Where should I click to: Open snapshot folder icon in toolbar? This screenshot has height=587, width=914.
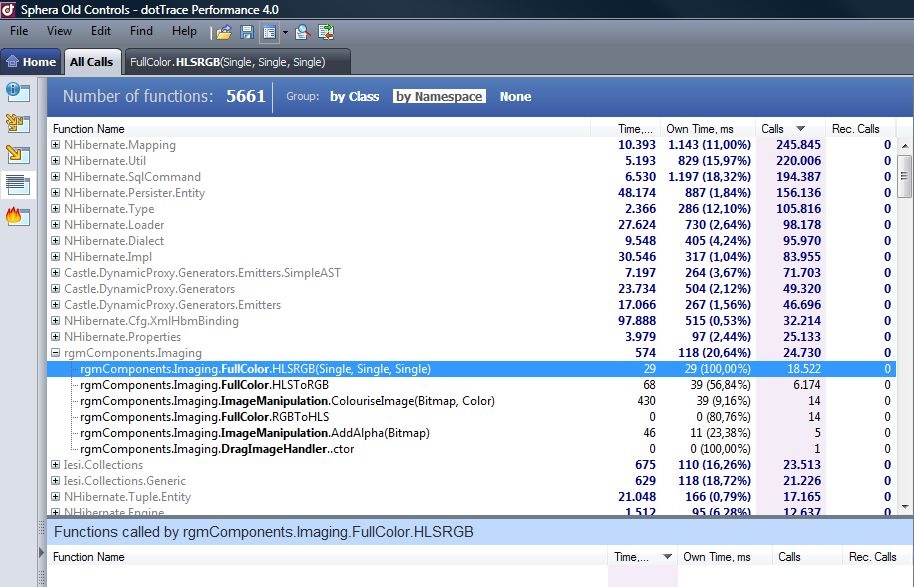click(224, 32)
